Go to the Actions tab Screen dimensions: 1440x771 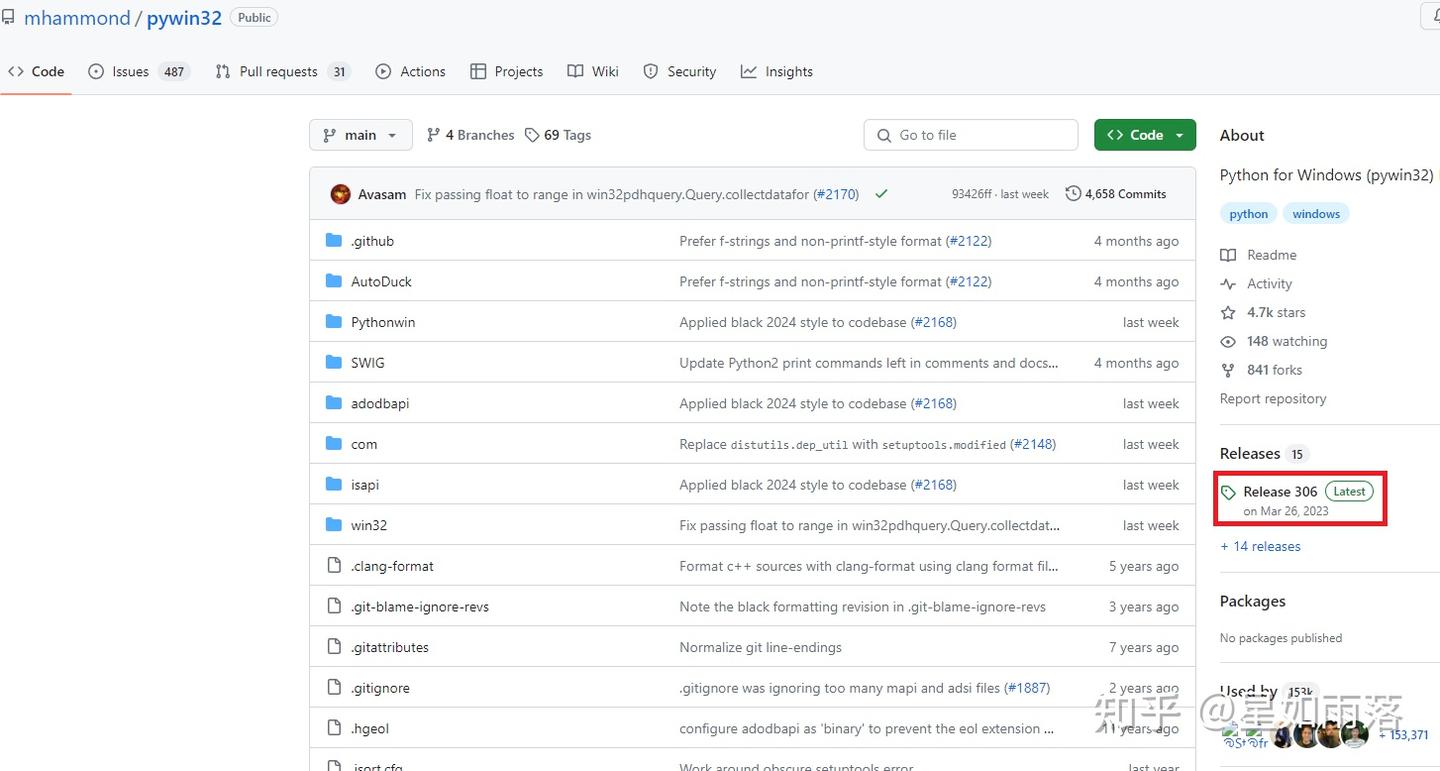pos(411,72)
